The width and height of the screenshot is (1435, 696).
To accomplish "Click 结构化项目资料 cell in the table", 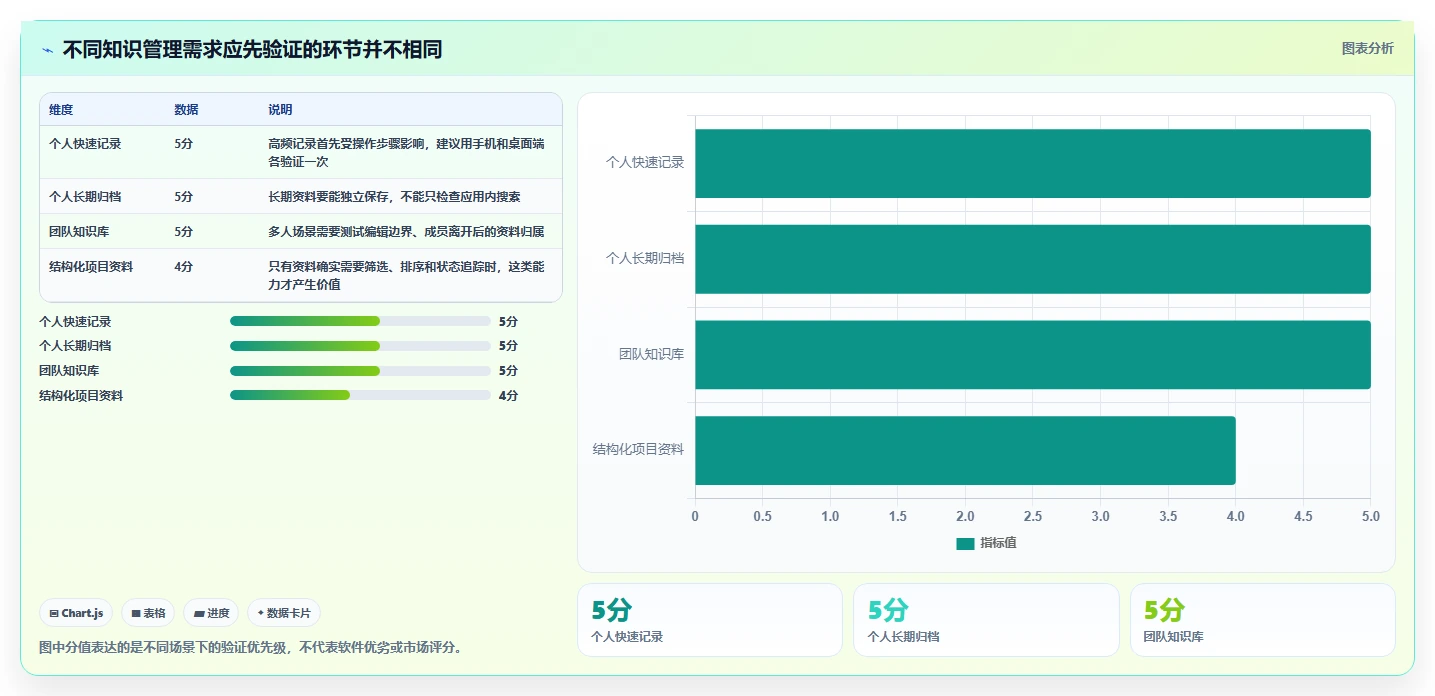I will tap(91, 267).
